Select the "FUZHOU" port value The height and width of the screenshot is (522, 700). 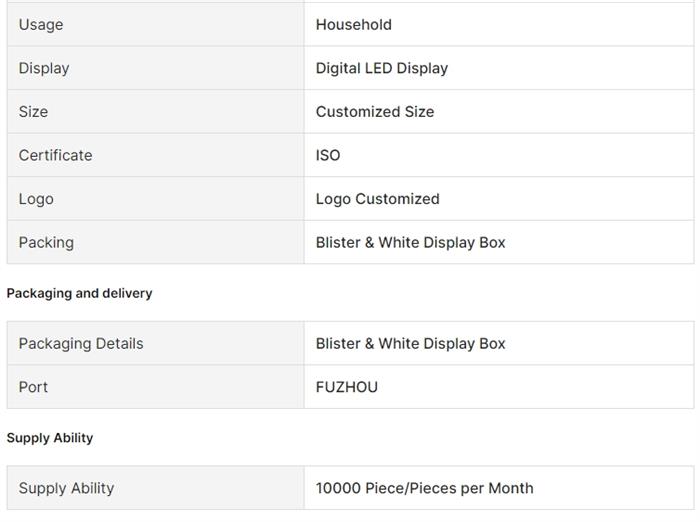(346, 387)
